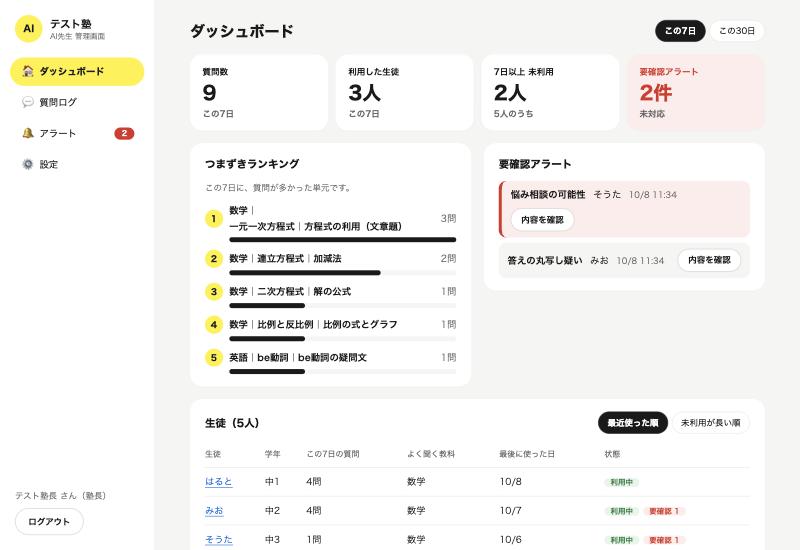The height and width of the screenshot is (550, 800).
Task: Click column header 最後に使った日
Action: pos(527,454)
